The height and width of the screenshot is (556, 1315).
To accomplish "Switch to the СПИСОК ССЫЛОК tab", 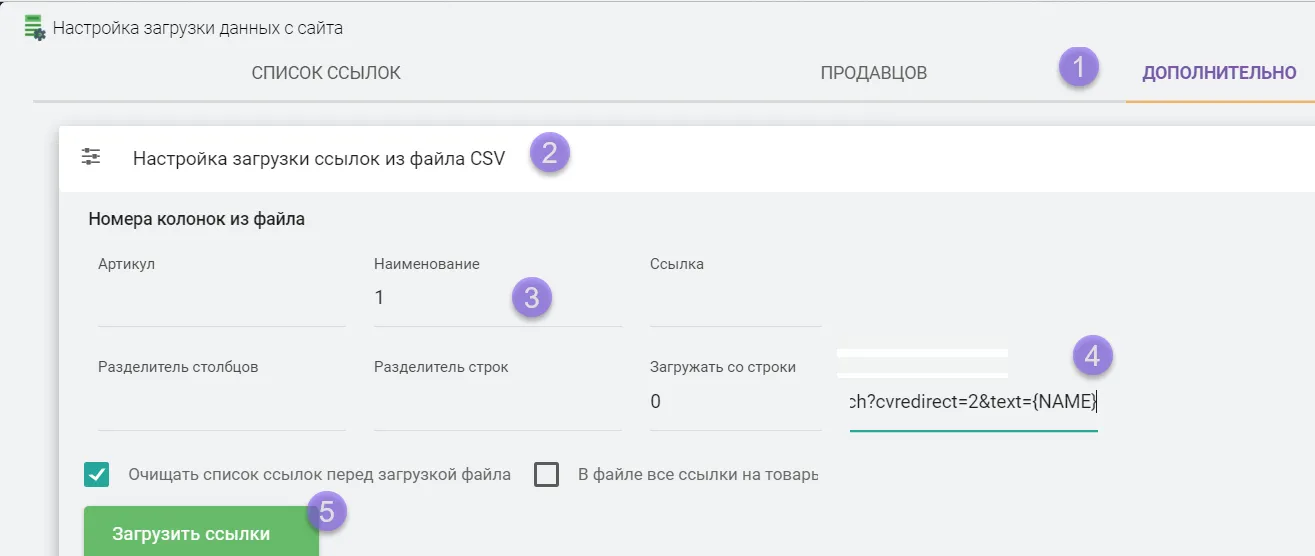I will tap(326, 72).
